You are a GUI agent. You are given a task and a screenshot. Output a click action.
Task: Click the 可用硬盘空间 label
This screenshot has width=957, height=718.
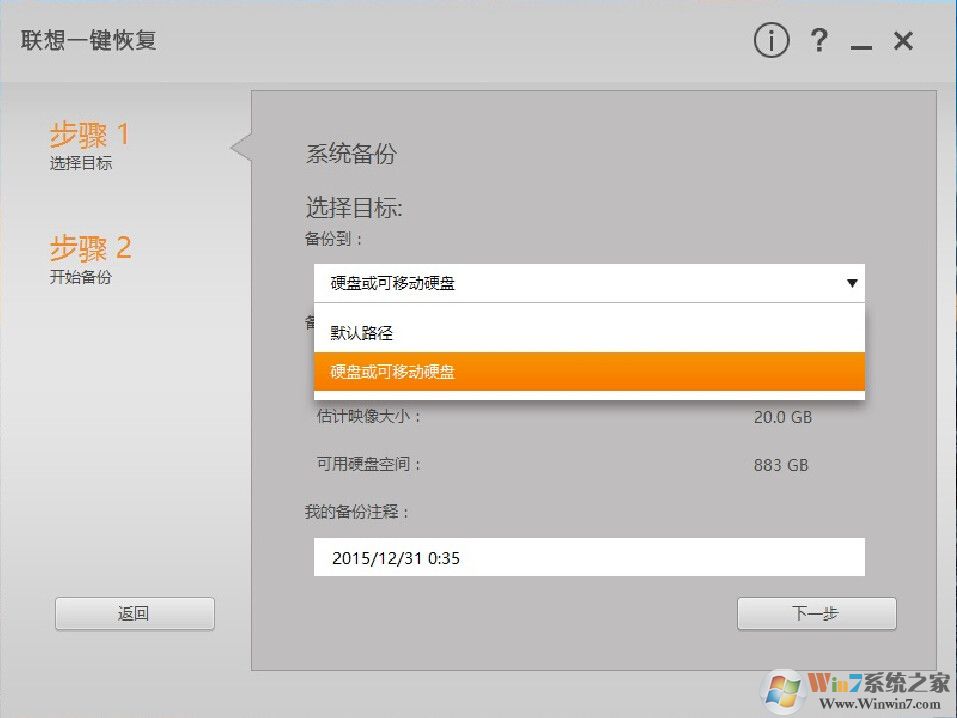click(x=369, y=464)
